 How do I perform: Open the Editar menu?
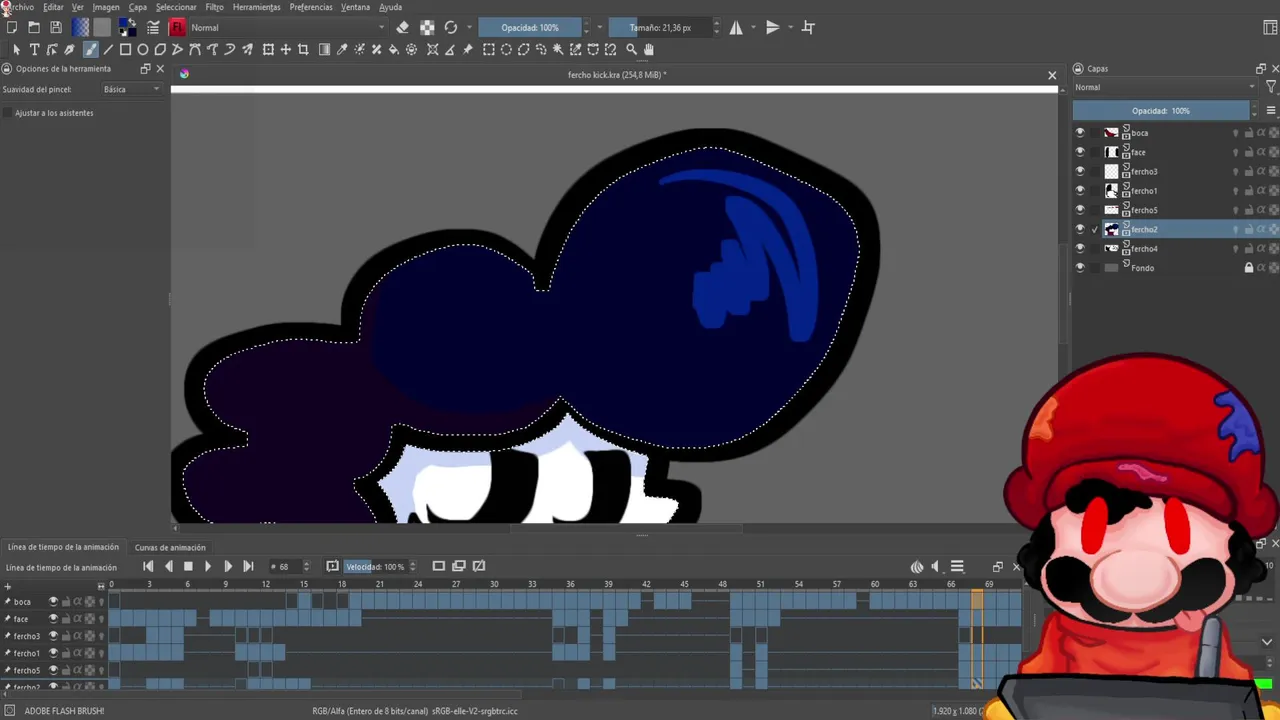pos(53,7)
